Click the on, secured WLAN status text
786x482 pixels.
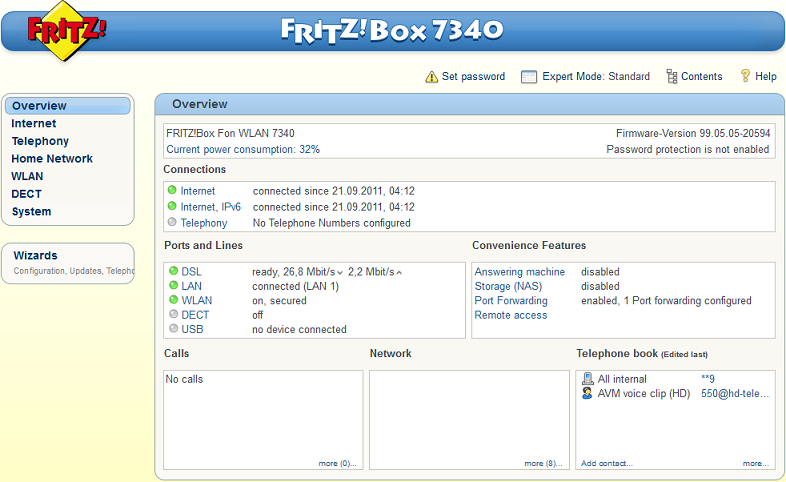coord(279,301)
